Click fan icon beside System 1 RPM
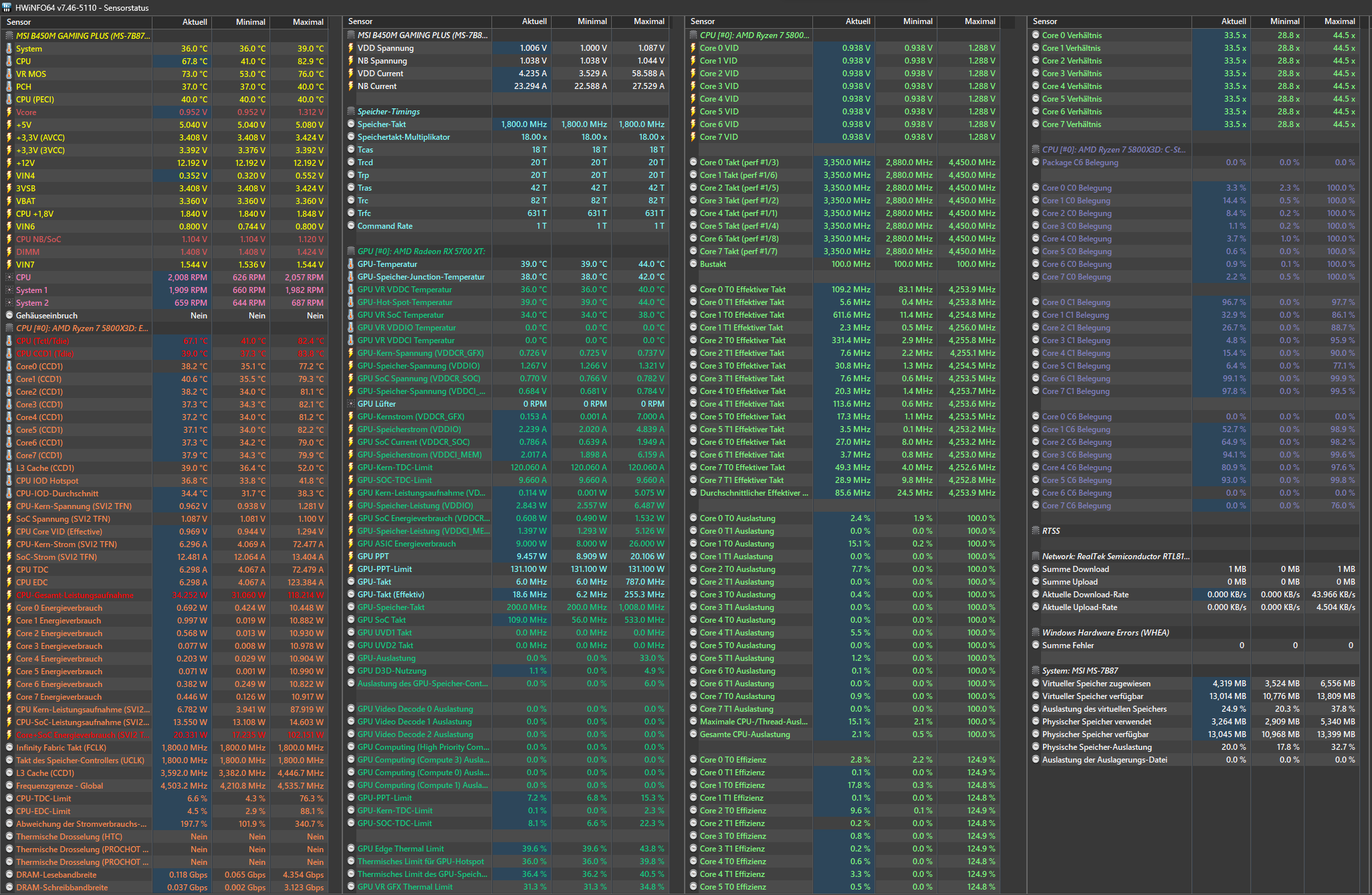This screenshot has width=1372, height=895. (x=9, y=290)
